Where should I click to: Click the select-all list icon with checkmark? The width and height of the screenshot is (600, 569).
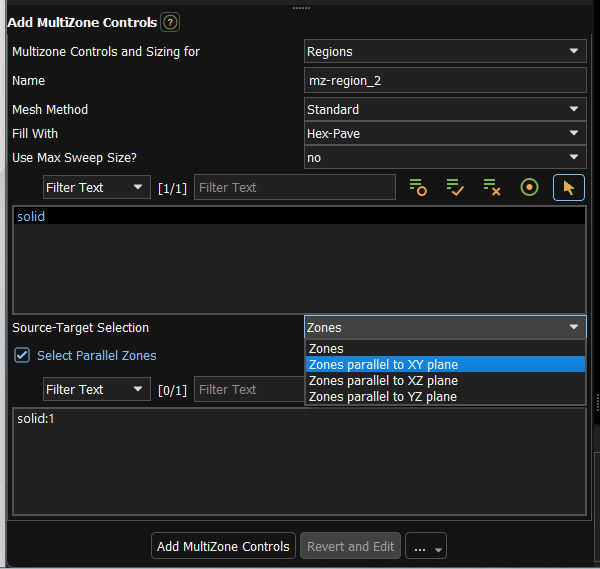click(x=455, y=187)
